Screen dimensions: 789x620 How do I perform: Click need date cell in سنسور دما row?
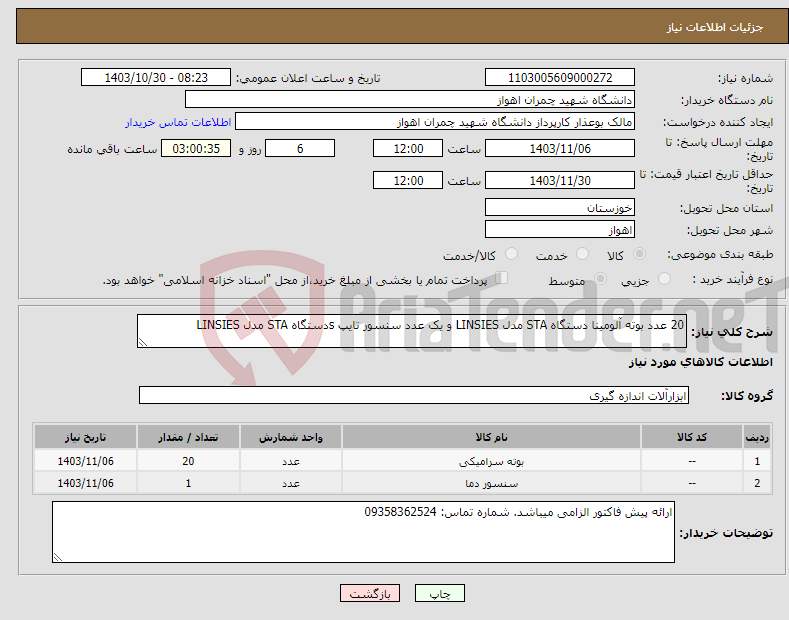click(86, 483)
